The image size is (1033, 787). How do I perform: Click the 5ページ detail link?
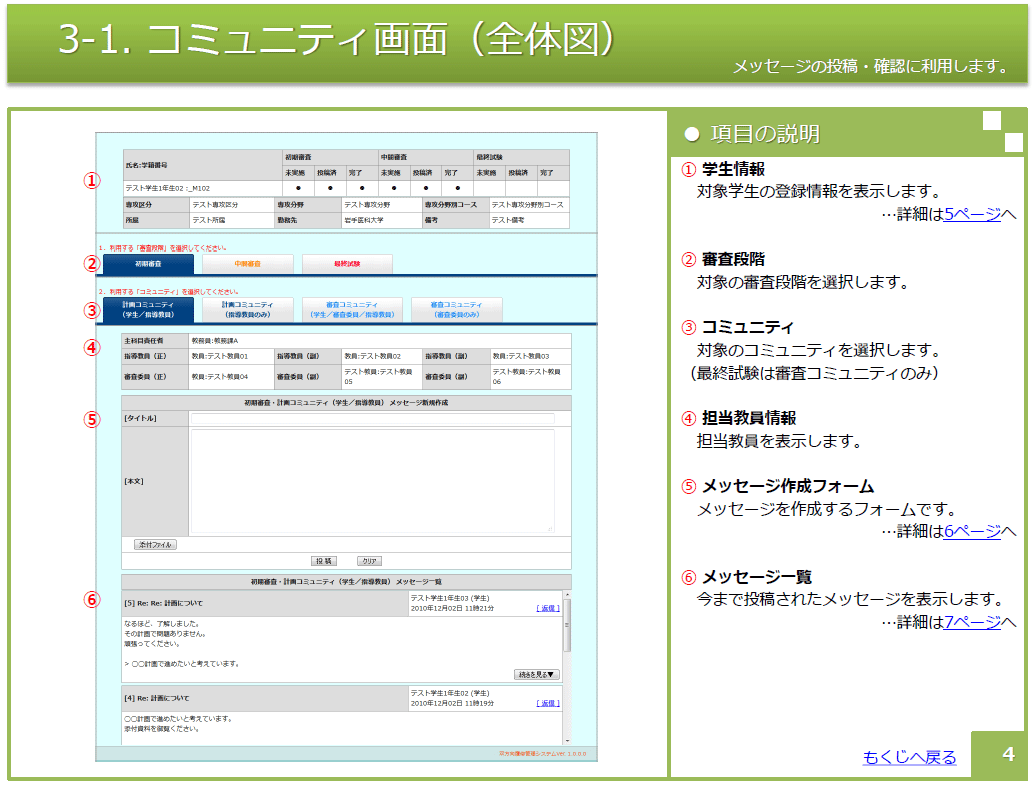tap(972, 214)
